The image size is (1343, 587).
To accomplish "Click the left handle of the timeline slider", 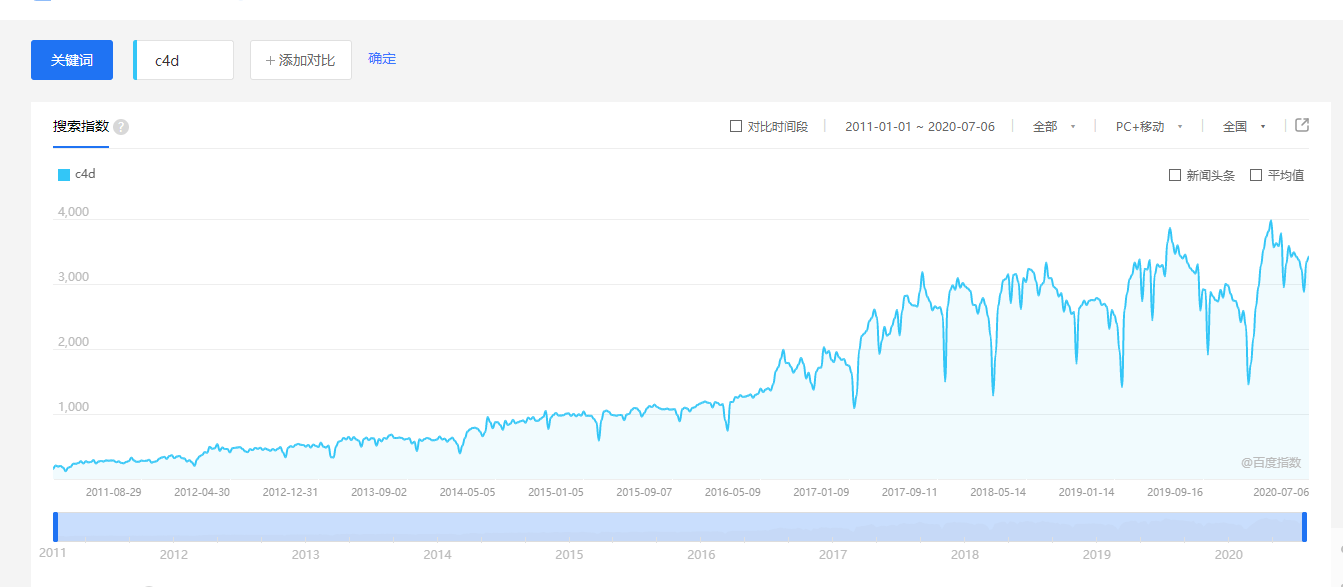I will [56, 527].
